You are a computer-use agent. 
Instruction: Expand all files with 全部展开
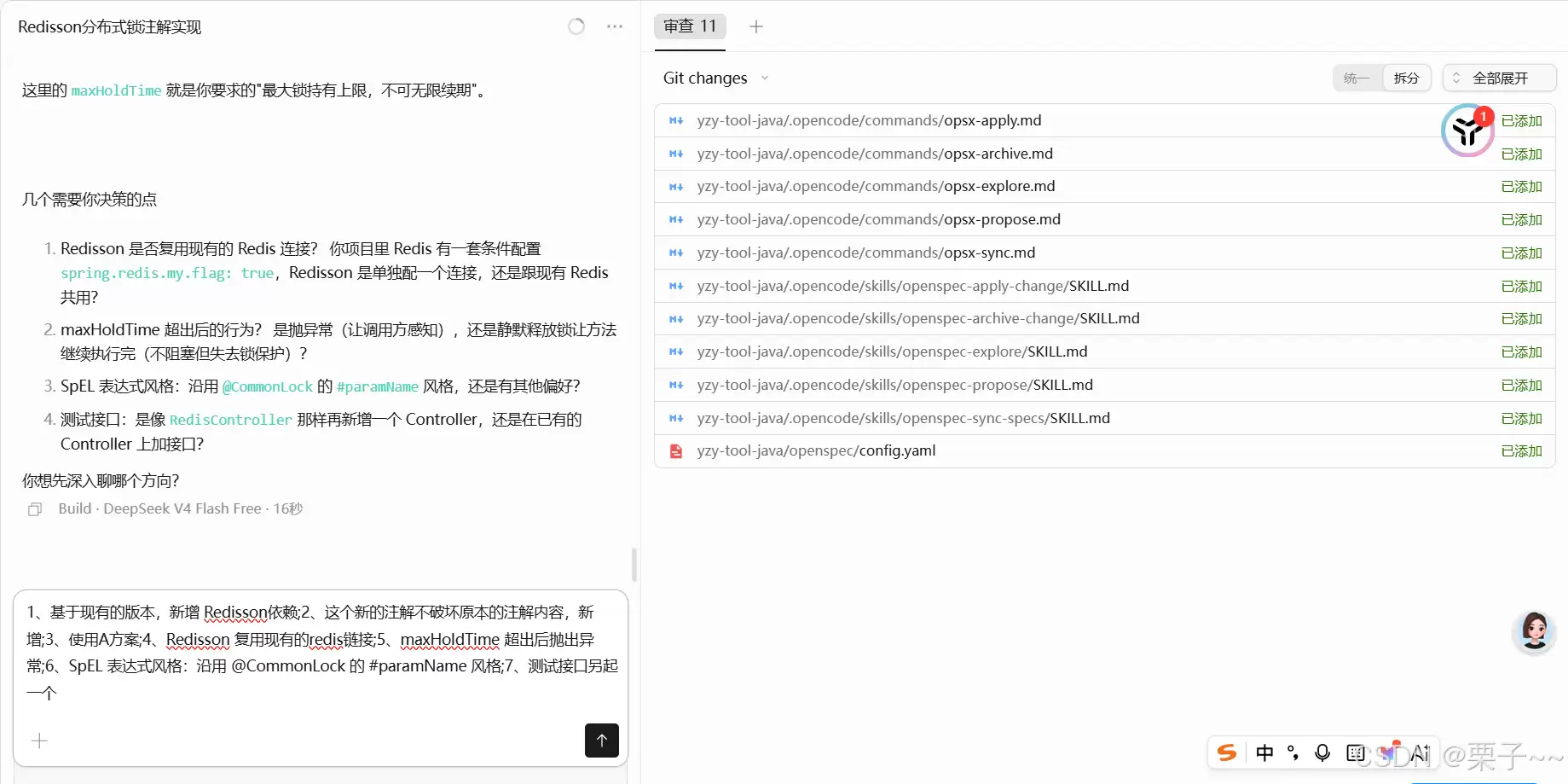(x=1500, y=78)
